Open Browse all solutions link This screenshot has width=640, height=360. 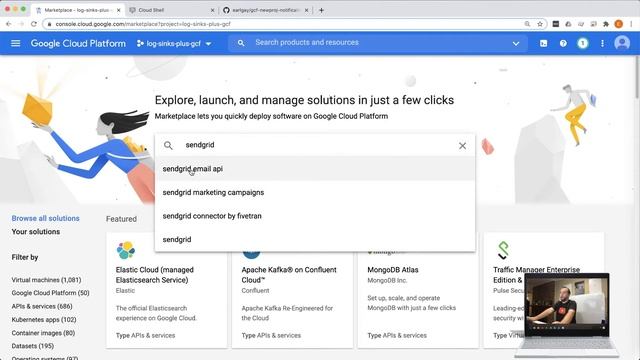coord(46,218)
